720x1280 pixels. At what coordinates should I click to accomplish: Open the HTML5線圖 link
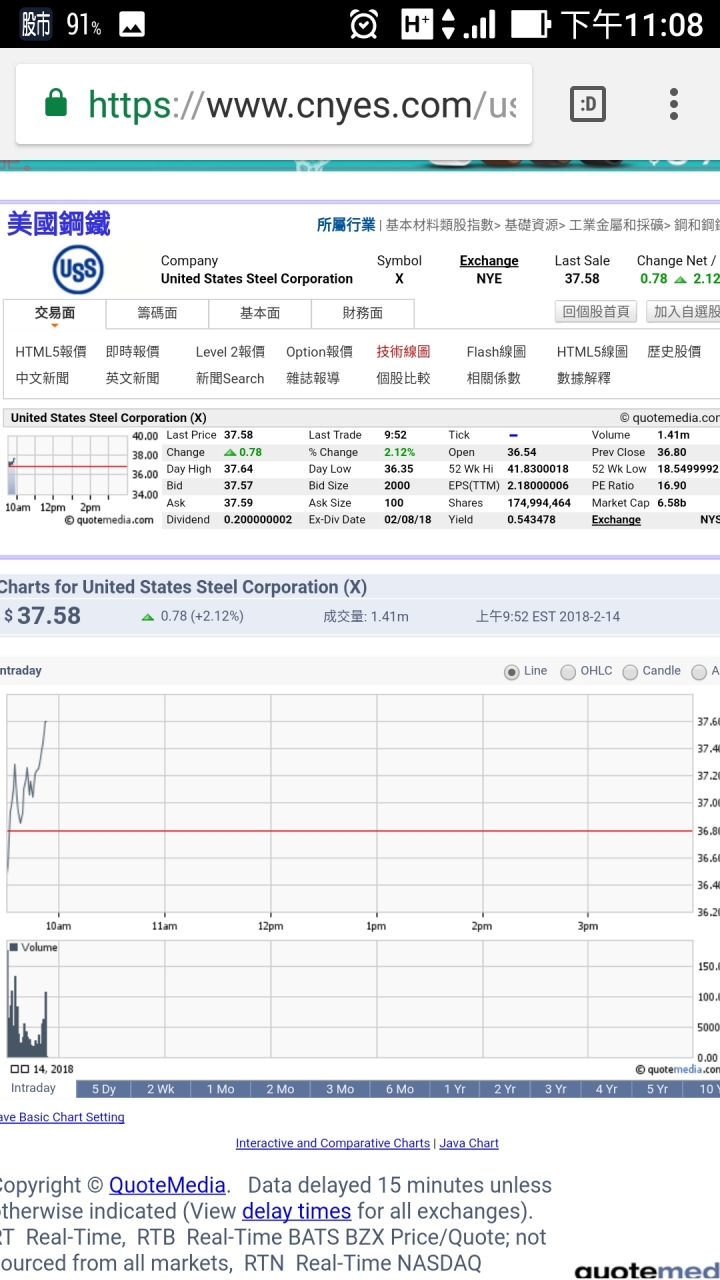592,352
